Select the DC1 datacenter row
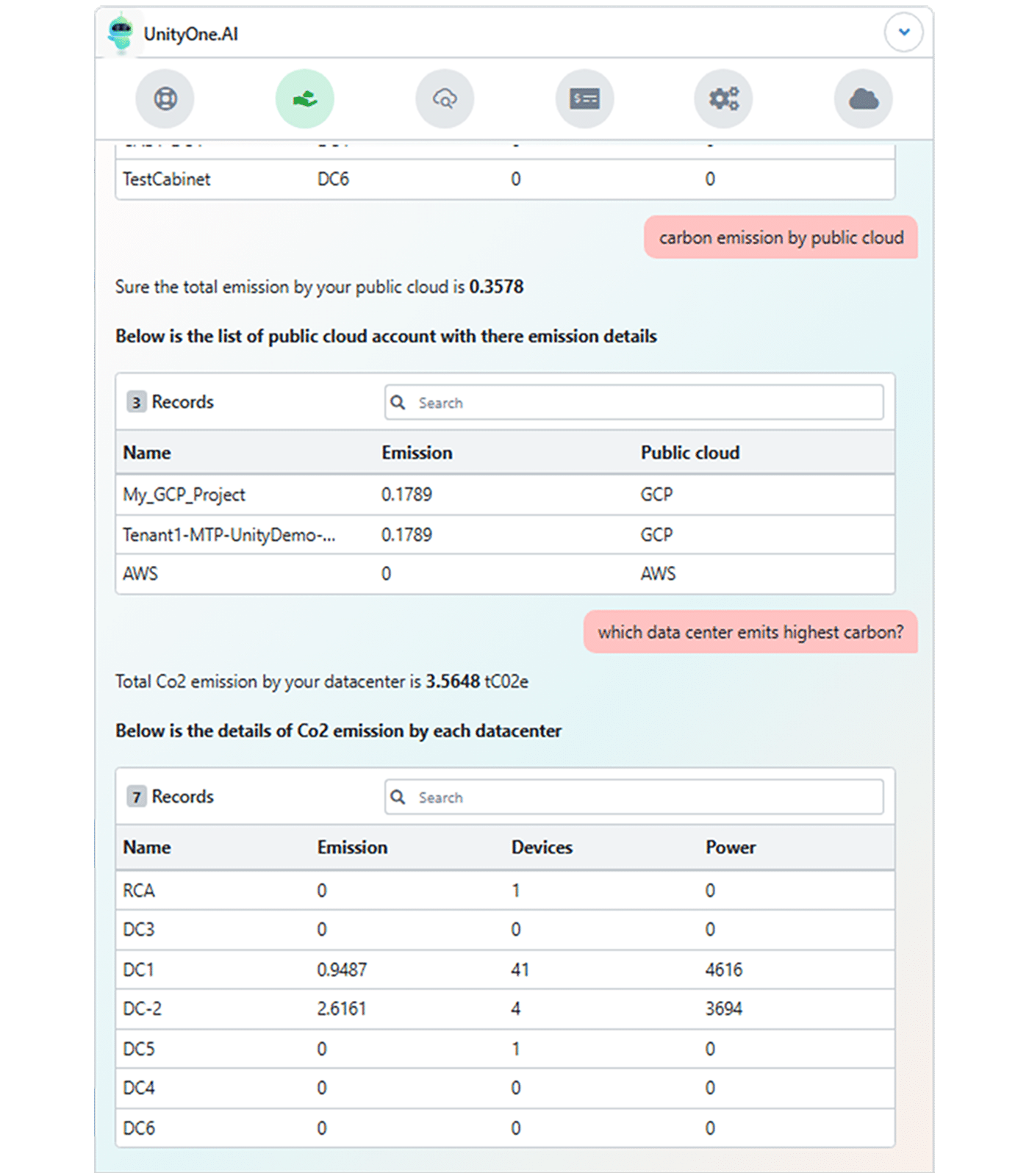 504,969
